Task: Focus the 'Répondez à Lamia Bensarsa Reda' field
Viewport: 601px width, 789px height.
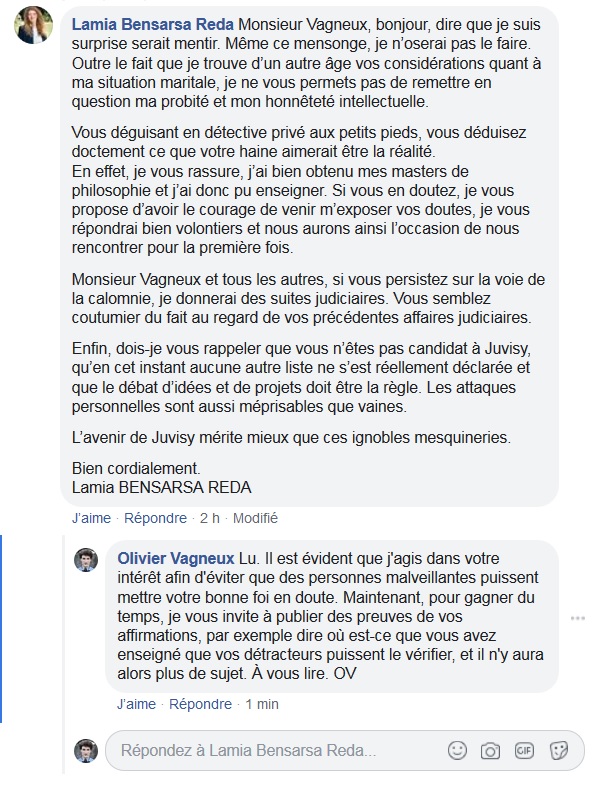Action: tap(270, 750)
